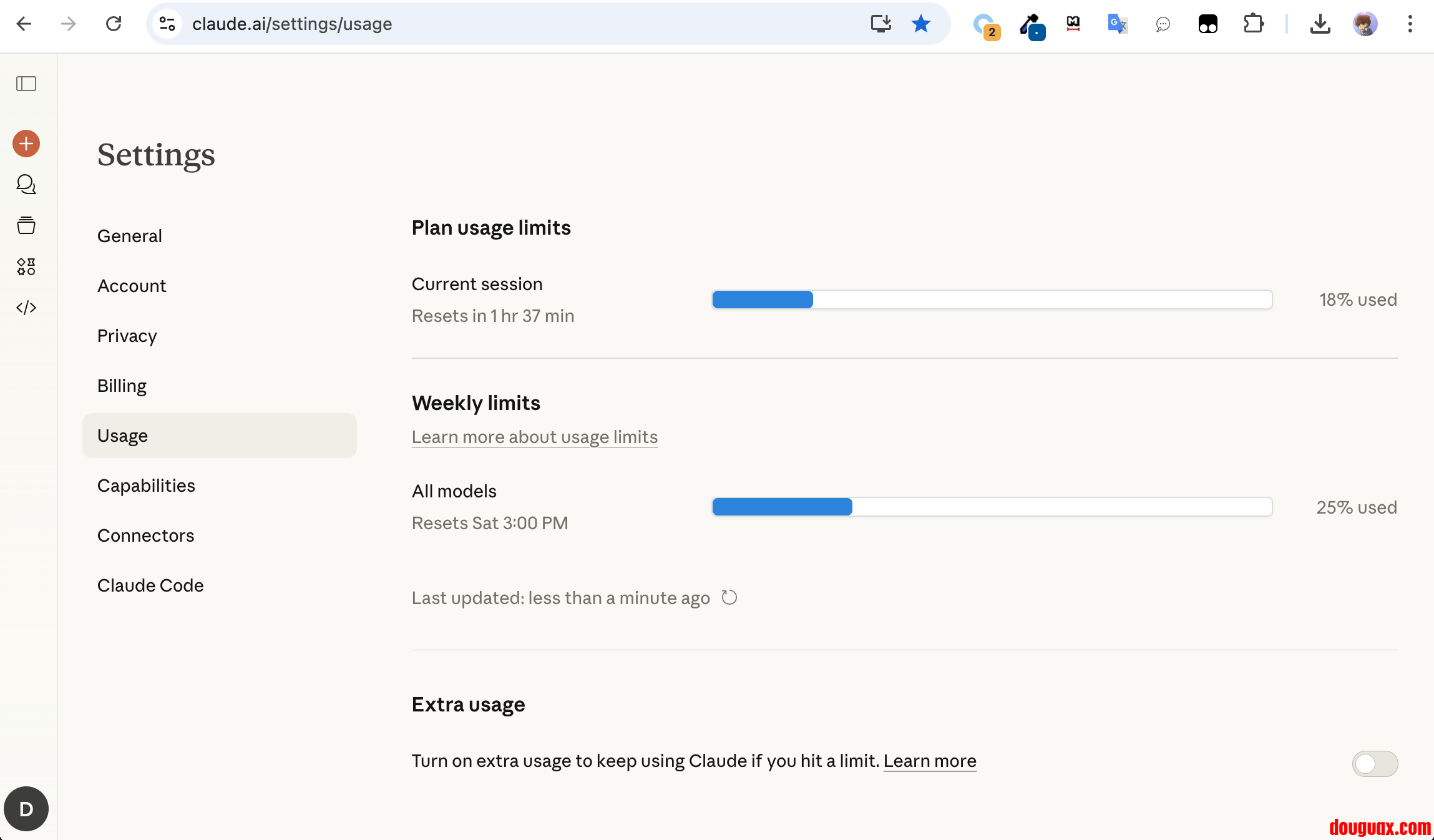The width and height of the screenshot is (1434, 840).
Task: Click the bookmark star in address bar
Action: coord(920,24)
